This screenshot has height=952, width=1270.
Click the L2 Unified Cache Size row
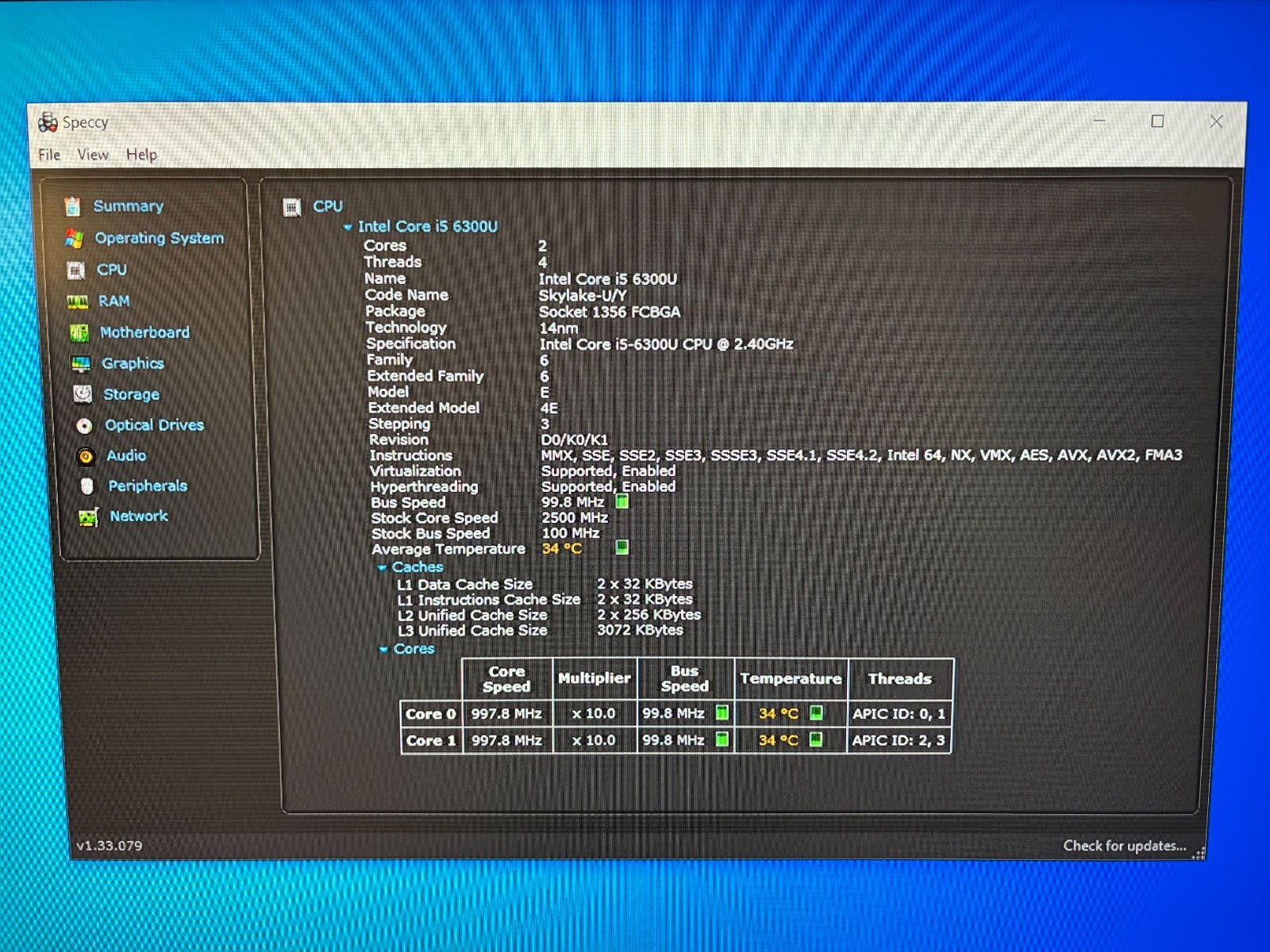click(549, 615)
